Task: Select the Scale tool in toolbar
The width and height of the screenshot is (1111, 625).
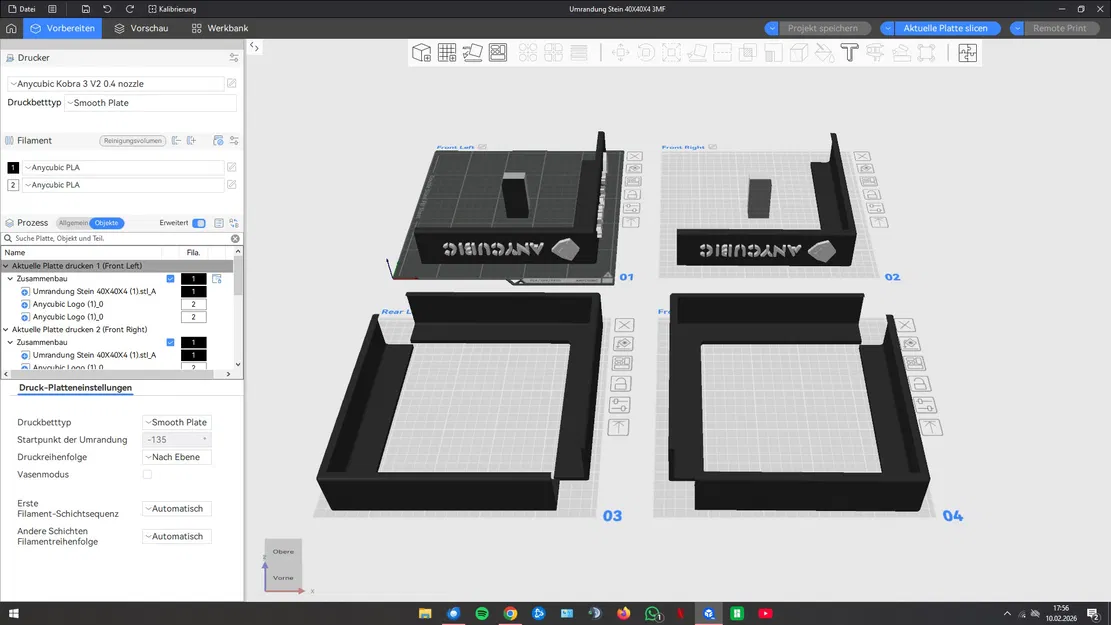Action: tap(671, 52)
